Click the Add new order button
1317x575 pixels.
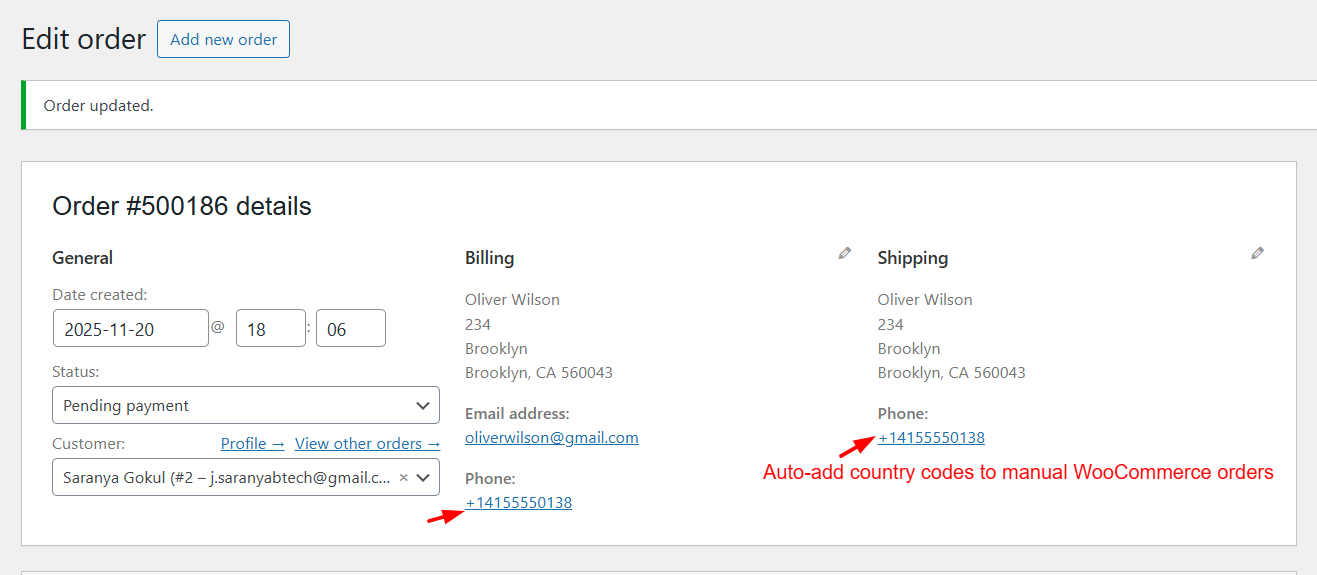(x=223, y=40)
